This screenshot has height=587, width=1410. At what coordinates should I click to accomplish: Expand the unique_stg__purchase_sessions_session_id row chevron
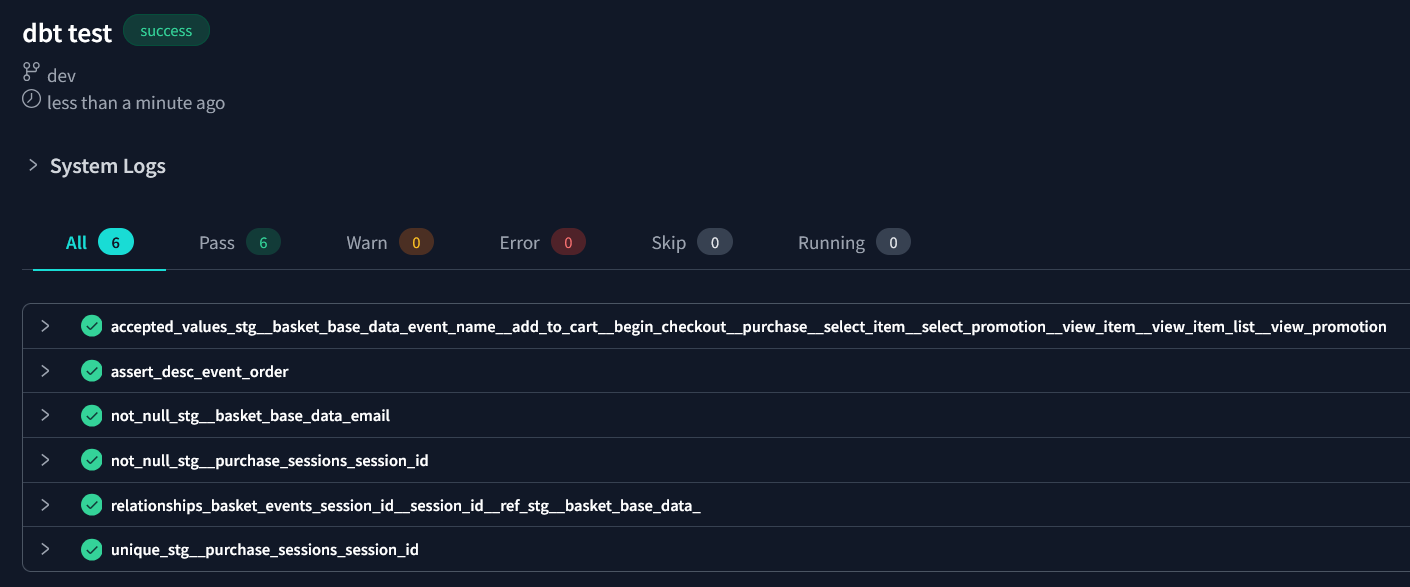click(45, 549)
